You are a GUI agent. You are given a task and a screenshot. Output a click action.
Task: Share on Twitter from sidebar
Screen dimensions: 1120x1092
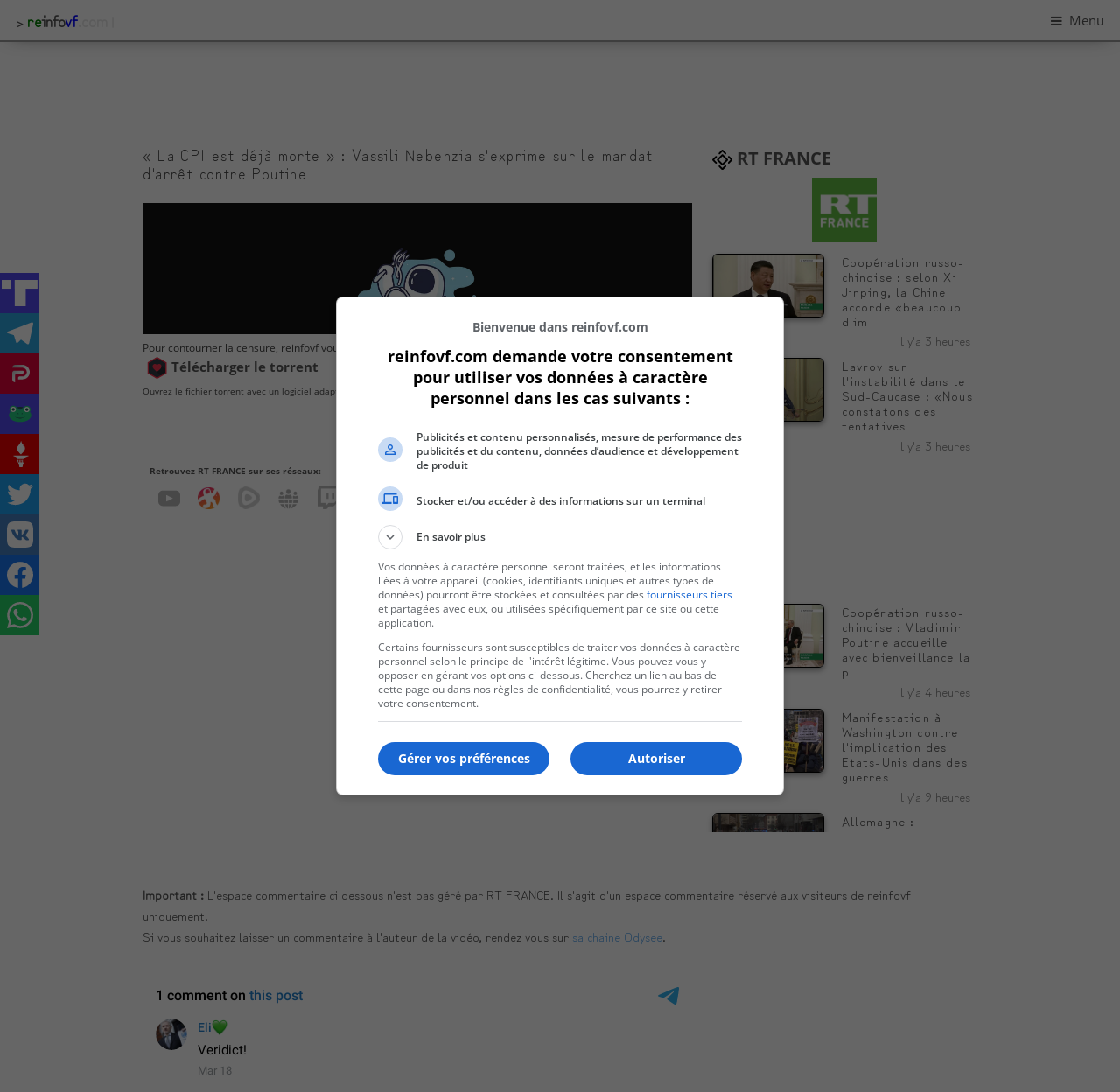pyautogui.click(x=19, y=494)
